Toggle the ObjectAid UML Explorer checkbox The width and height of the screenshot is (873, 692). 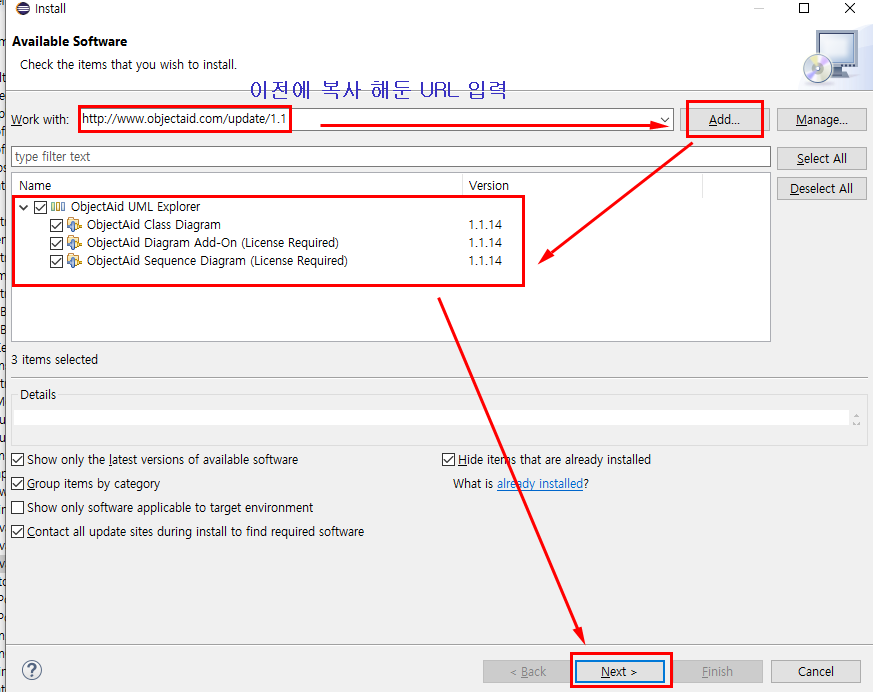(40, 207)
